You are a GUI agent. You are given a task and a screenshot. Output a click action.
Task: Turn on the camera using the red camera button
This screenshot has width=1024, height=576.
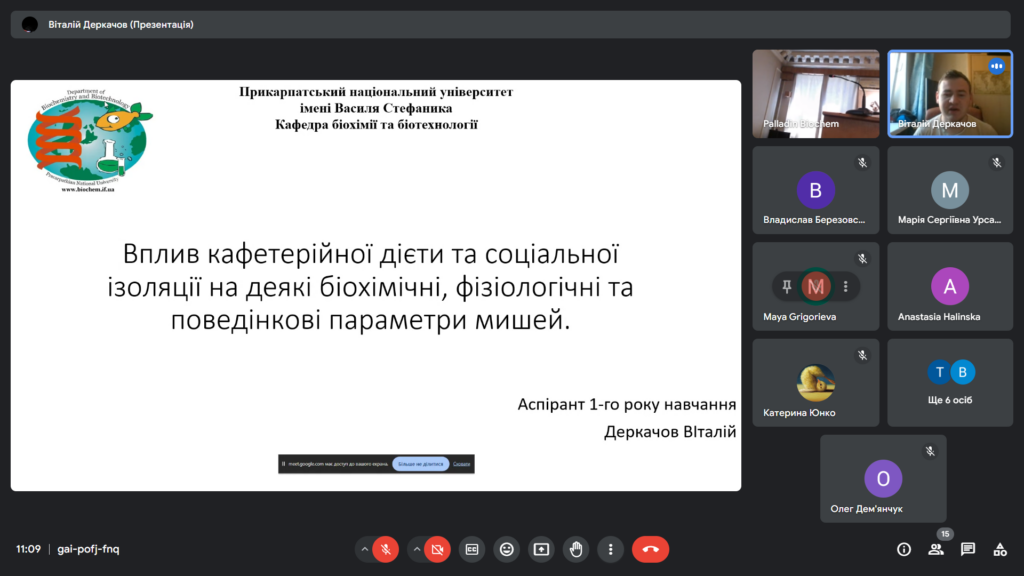[x=436, y=549]
